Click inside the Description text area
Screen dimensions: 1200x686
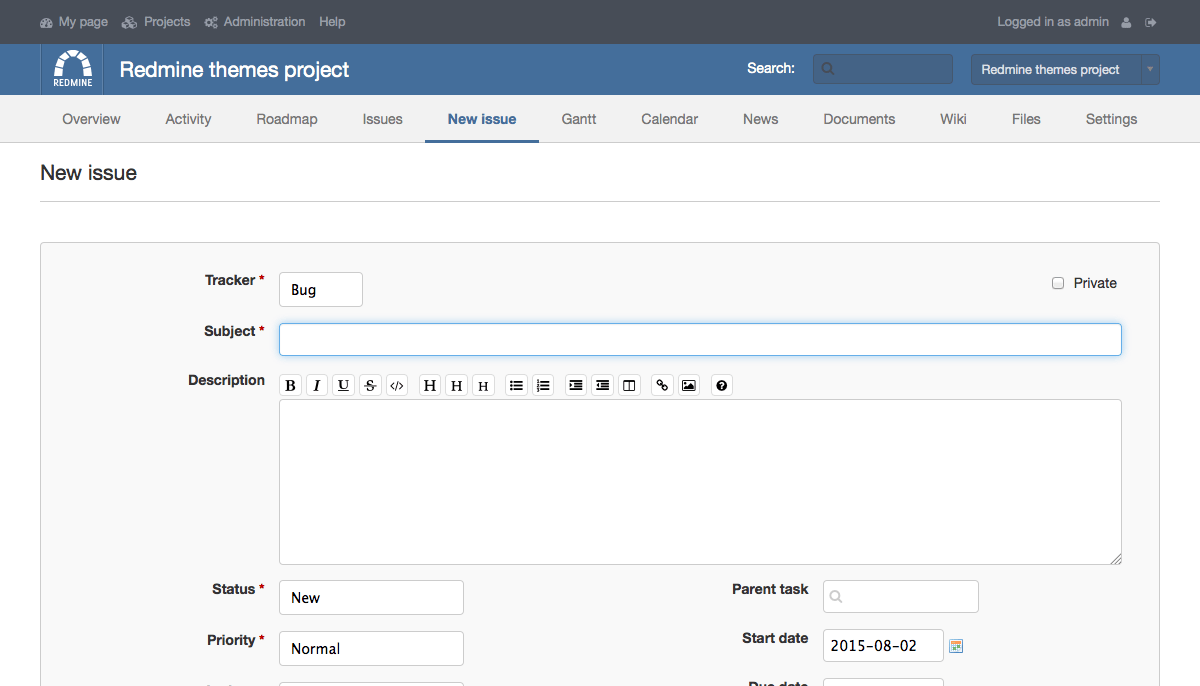(700, 482)
